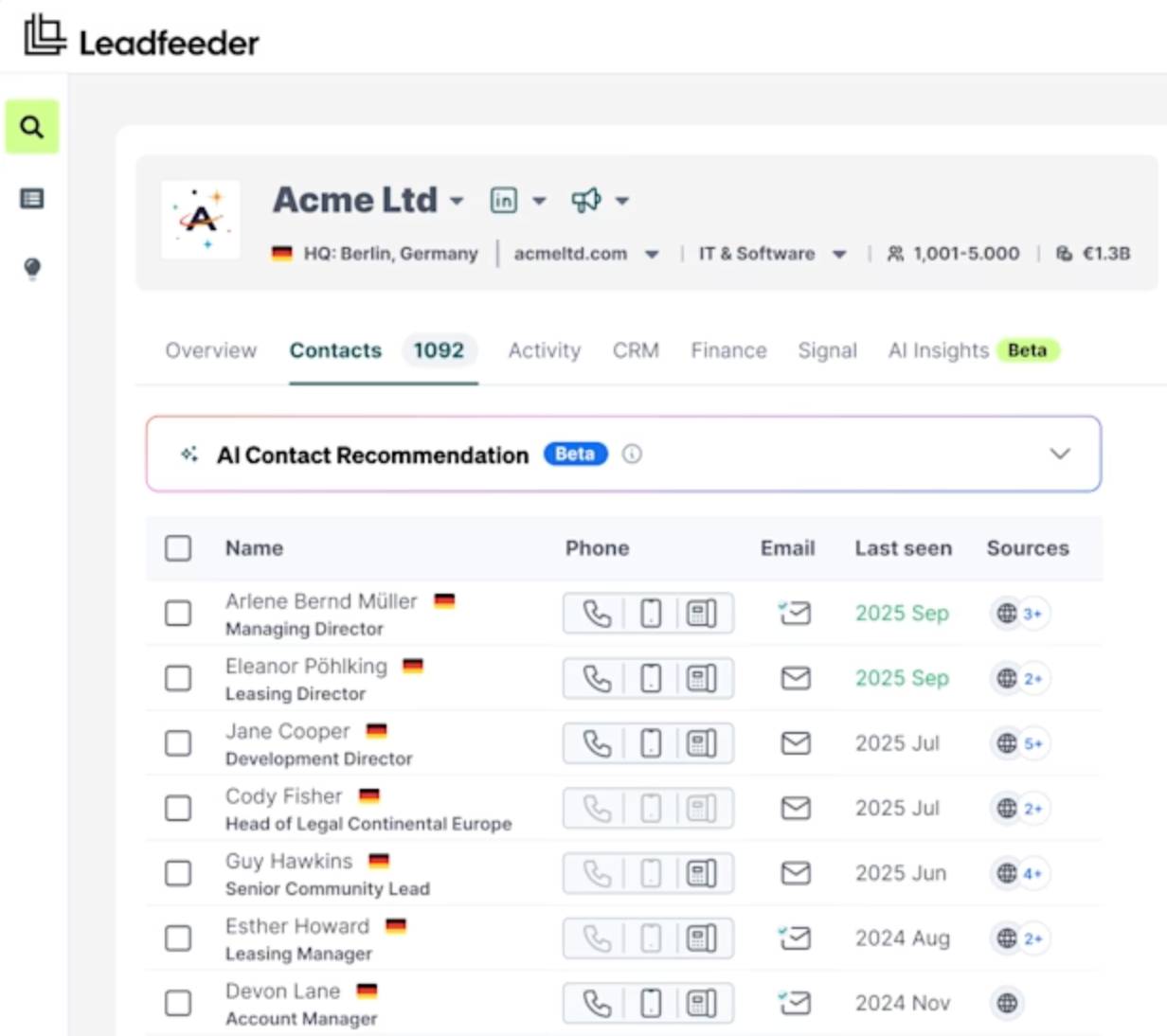This screenshot has height=1036, width=1167.
Task: Open the megaphone dropdown arrow
Action: [x=622, y=201]
